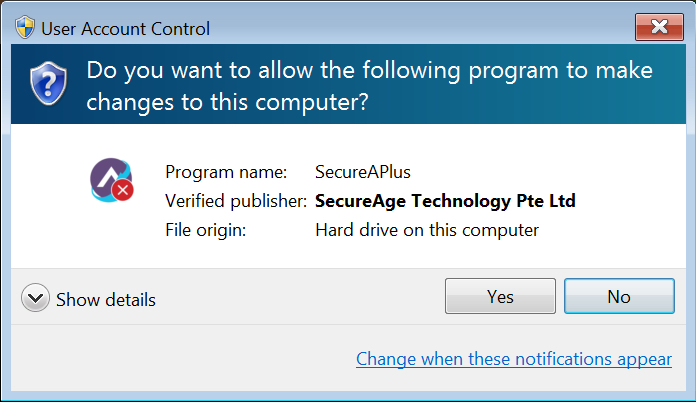Click the empty footer area beside notifications link

pyautogui.click(x=182, y=358)
